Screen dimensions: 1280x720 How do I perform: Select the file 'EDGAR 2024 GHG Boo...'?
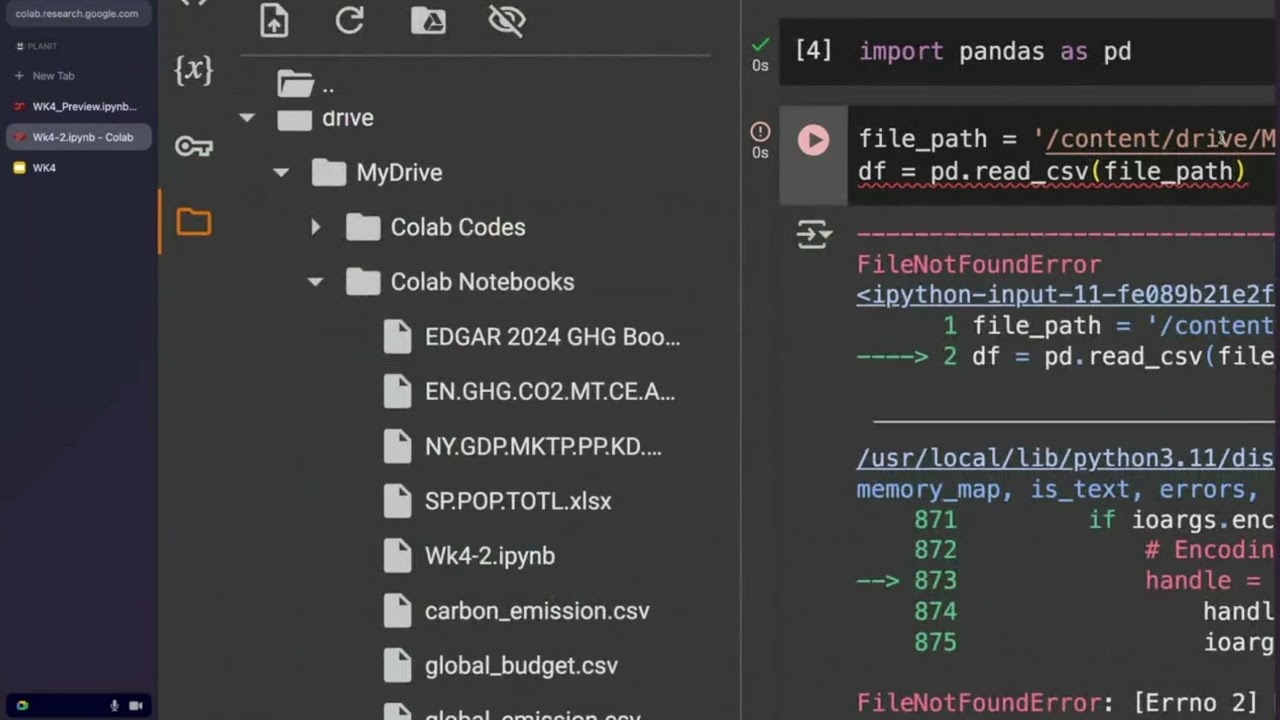[x=532, y=337]
